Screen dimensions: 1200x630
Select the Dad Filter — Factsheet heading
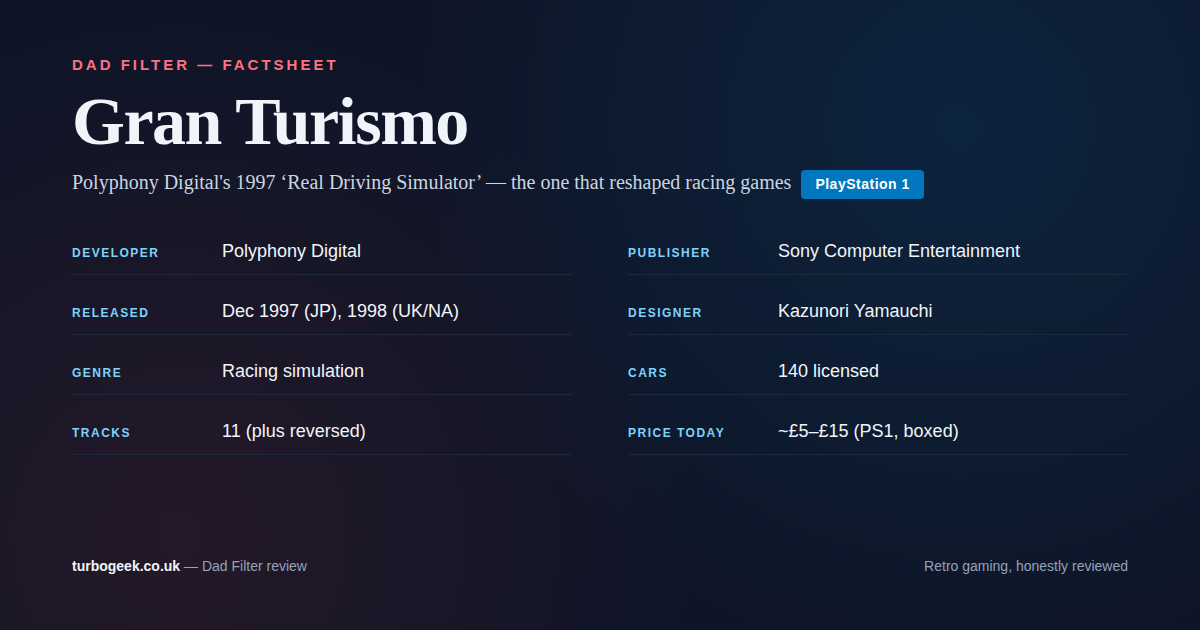coord(205,65)
